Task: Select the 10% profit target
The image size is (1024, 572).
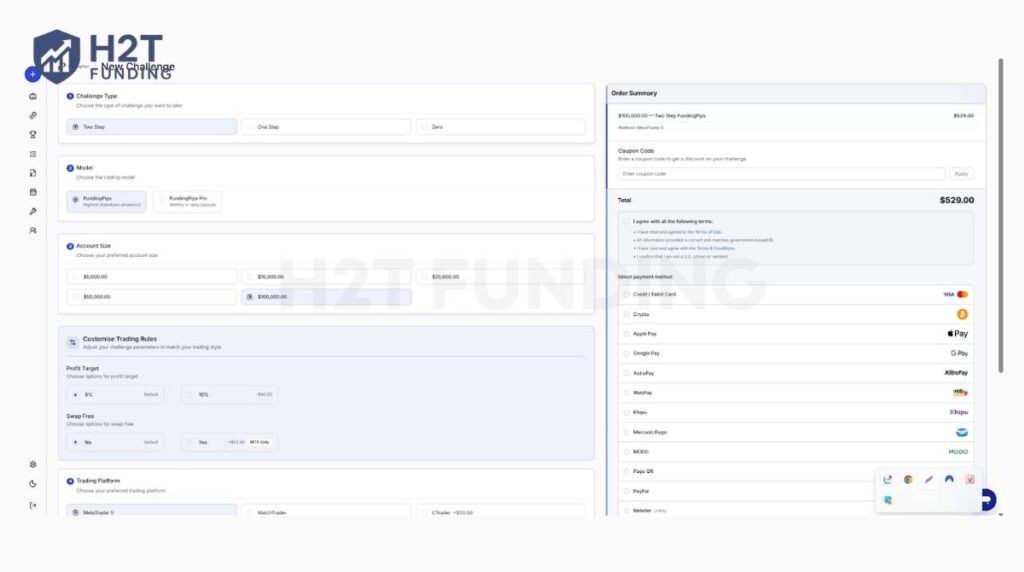Action: click(x=229, y=394)
